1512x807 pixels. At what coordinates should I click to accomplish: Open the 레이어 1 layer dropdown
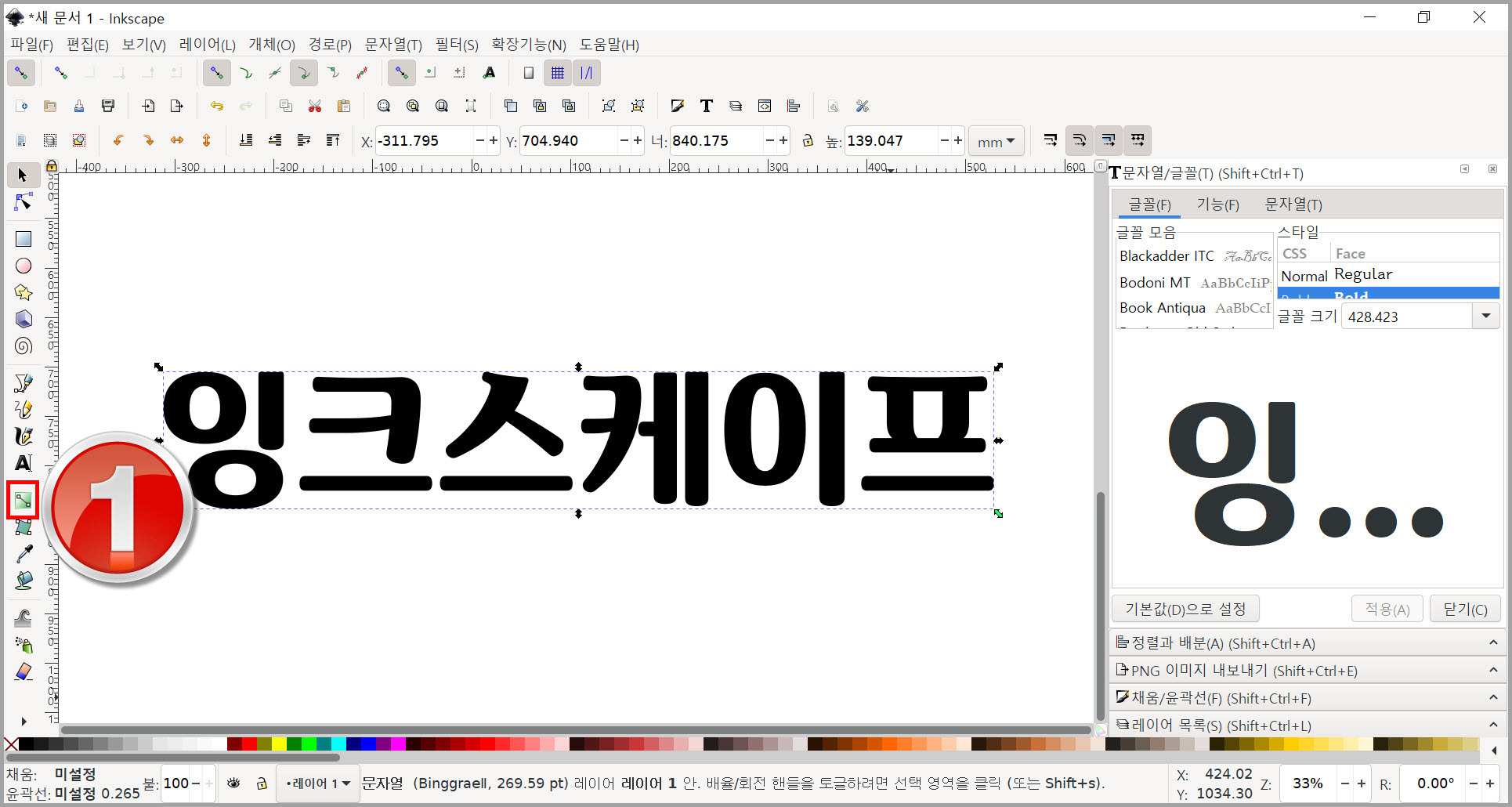pyautogui.click(x=317, y=783)
